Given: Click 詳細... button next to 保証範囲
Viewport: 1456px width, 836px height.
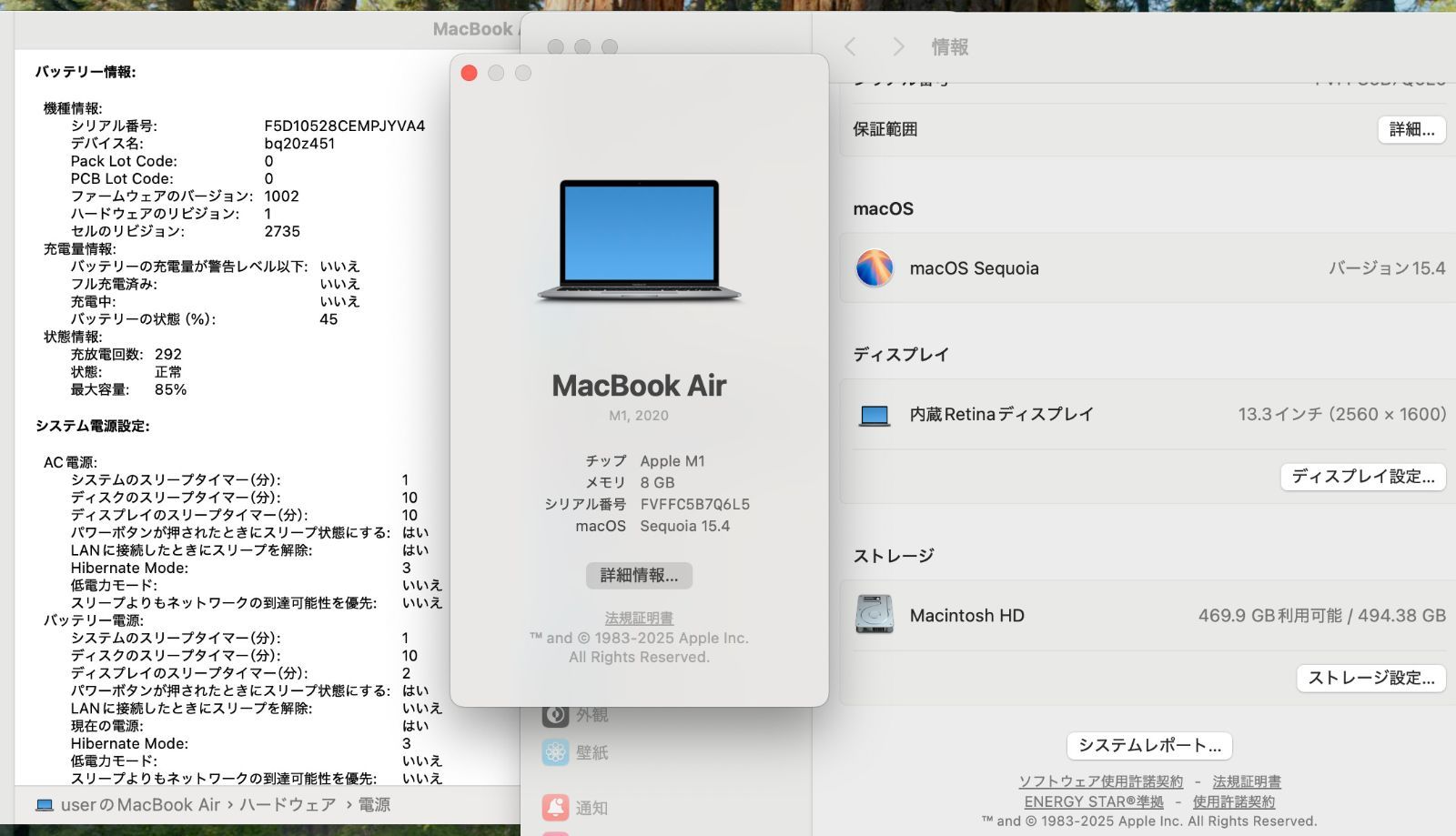Looking at the screenshot, I should click(1411, 129).
